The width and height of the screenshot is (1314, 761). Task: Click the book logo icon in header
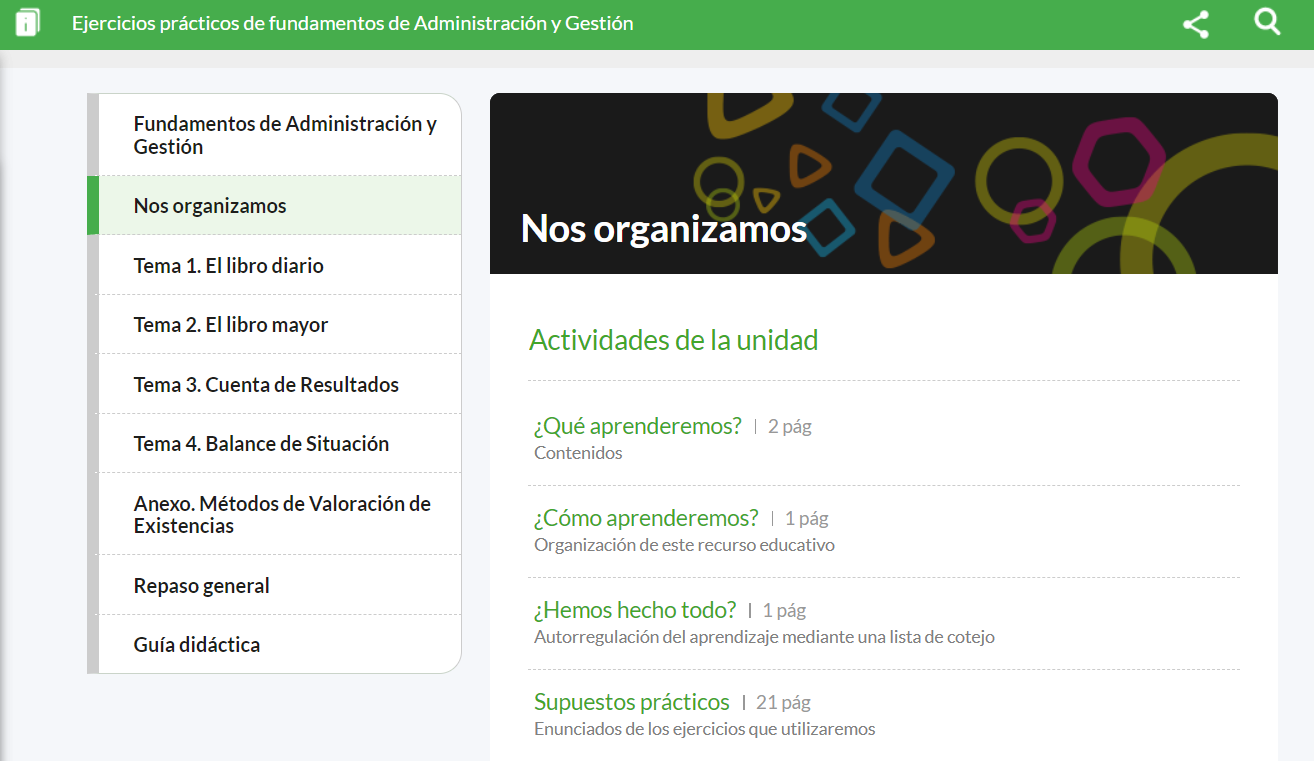point(28,22)
